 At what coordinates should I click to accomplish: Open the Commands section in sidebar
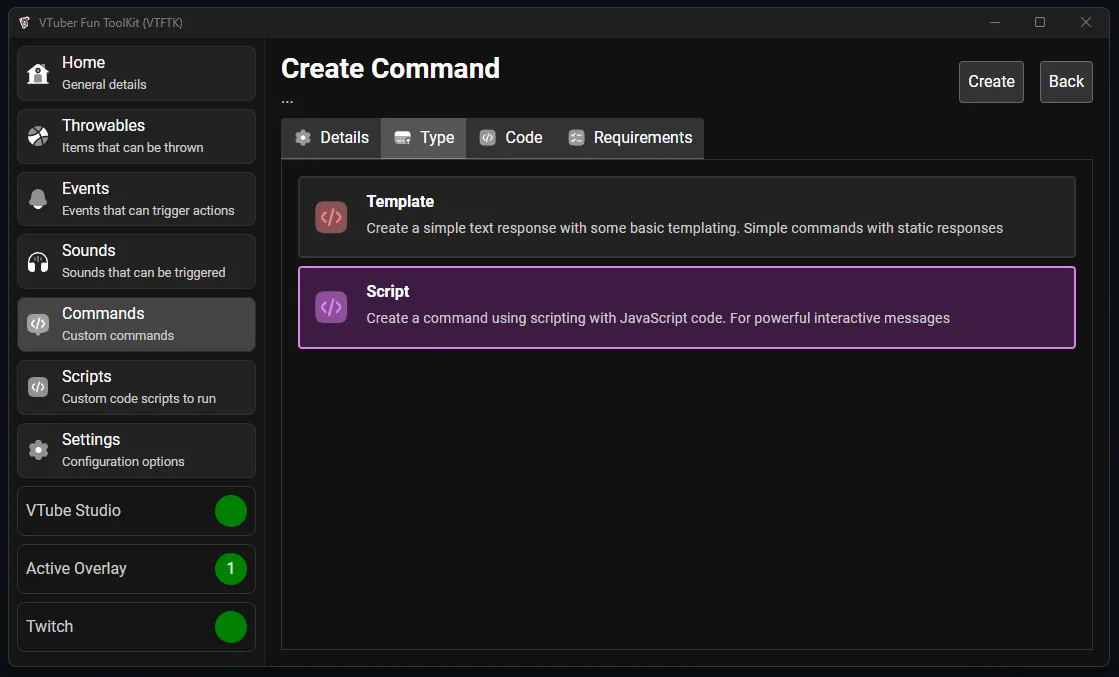(x=136, y=324)
